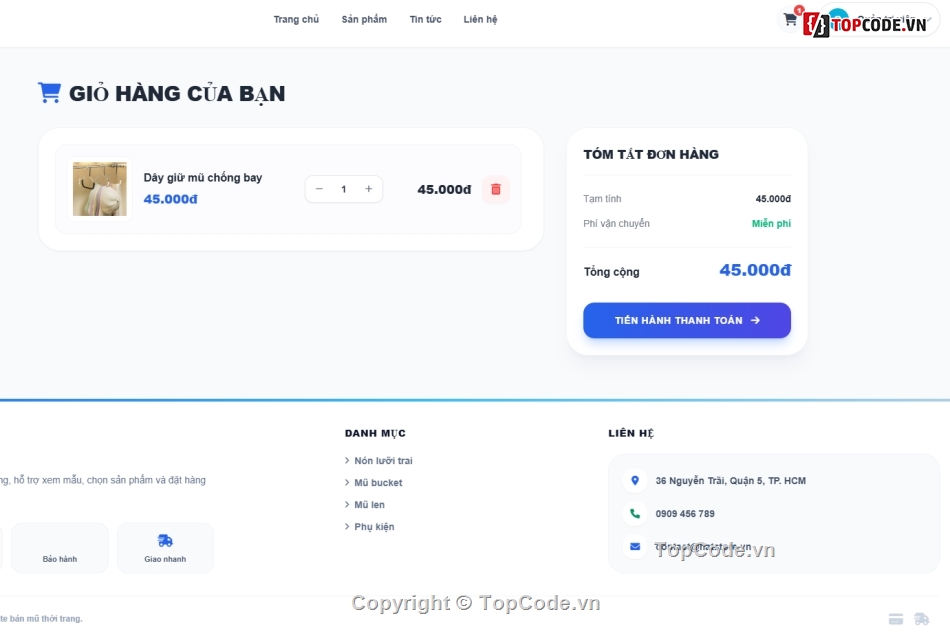Screen dimensions: 950x634
Task: Click phone number 0909 456 789
Action: 685,513
